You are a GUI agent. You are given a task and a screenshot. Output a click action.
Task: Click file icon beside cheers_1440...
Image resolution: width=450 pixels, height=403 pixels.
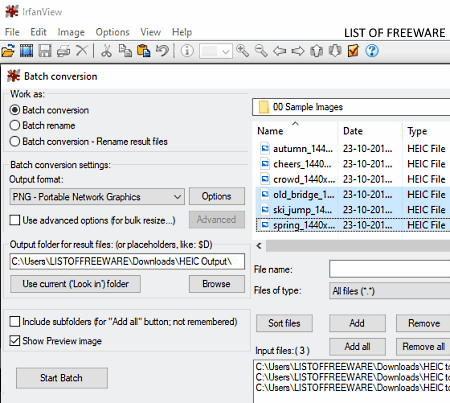[265, 164]
